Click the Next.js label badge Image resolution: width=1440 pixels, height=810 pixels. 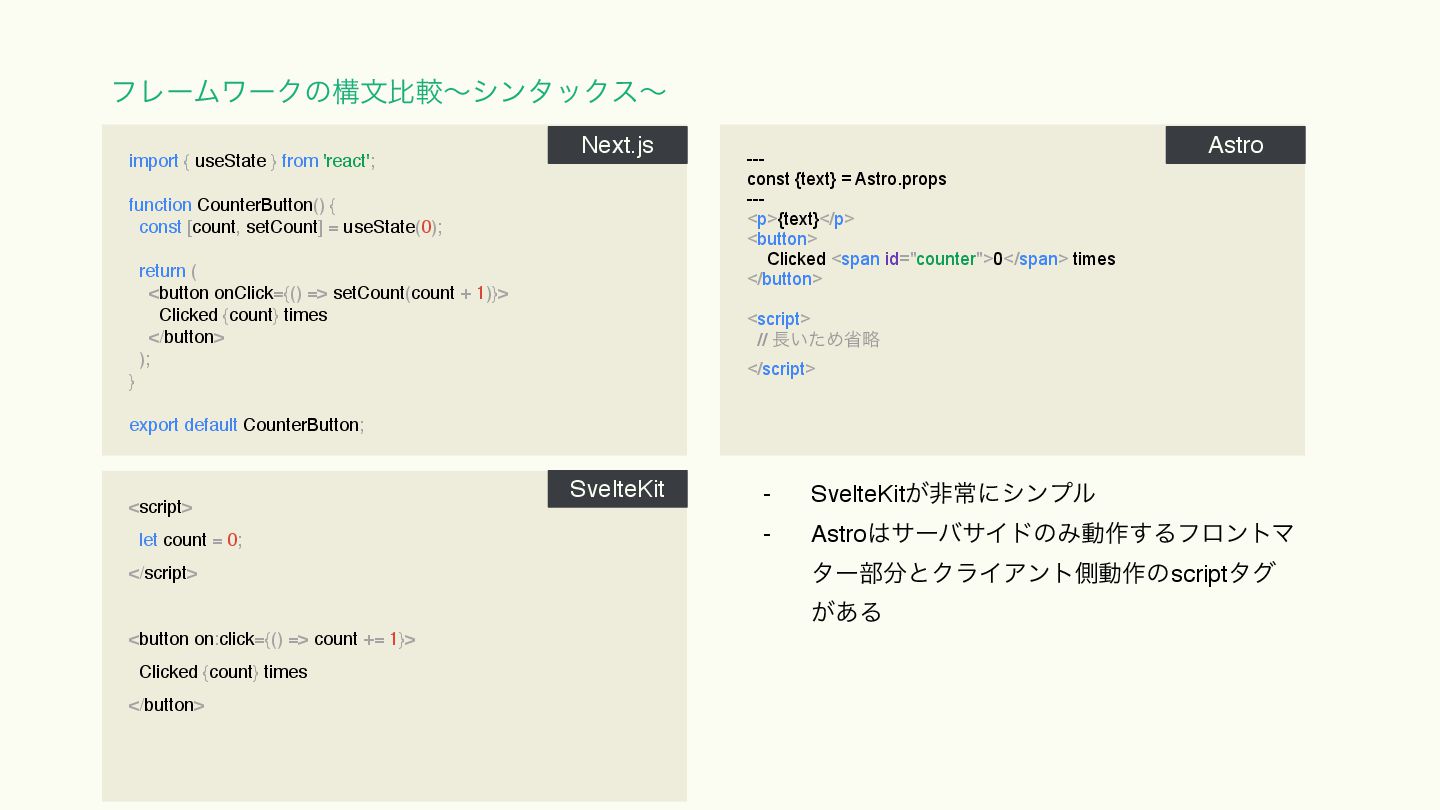(x=617, y=145)
